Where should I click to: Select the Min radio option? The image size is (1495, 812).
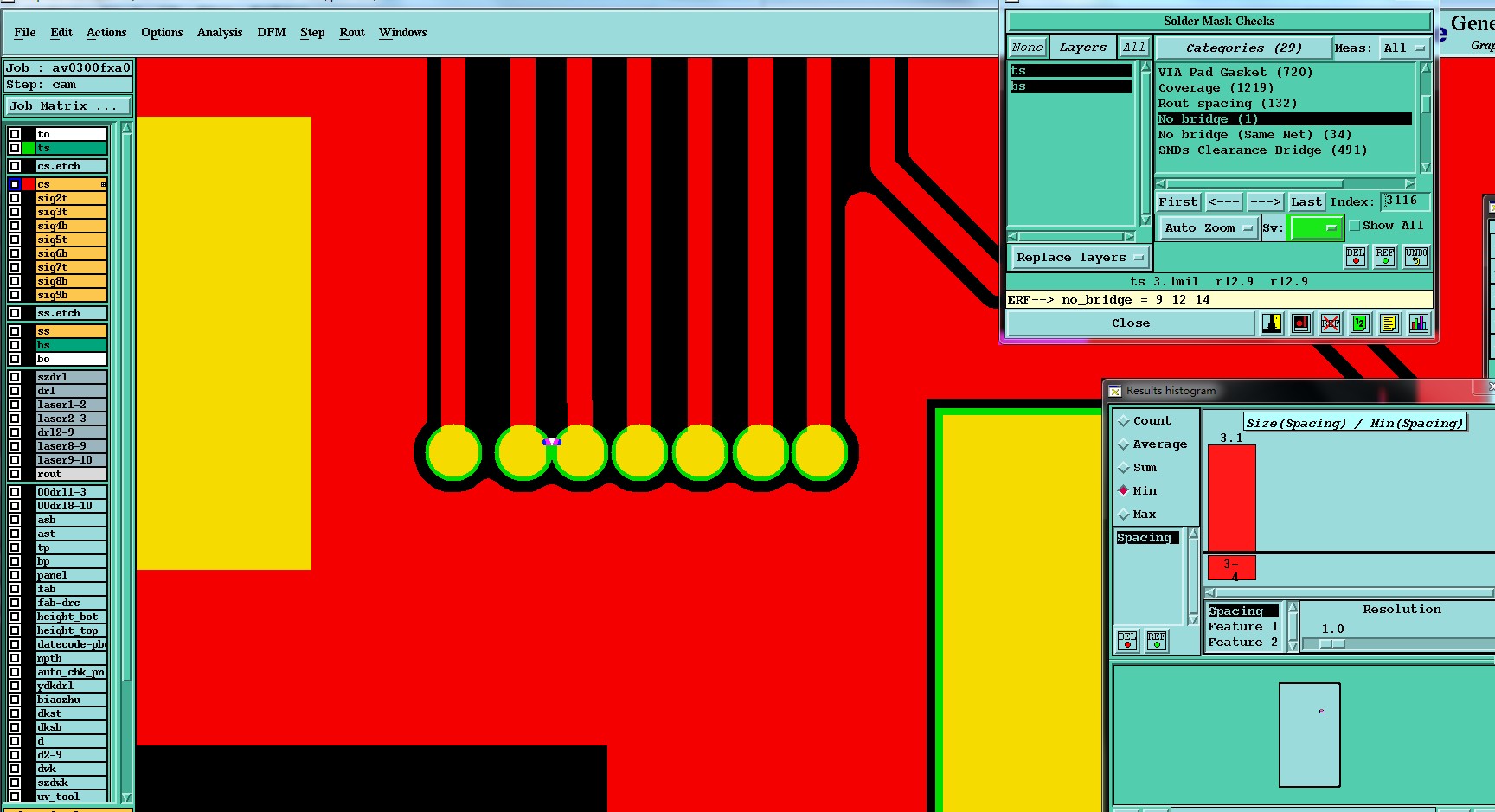pyautogui.click(x=1124, y=490)
